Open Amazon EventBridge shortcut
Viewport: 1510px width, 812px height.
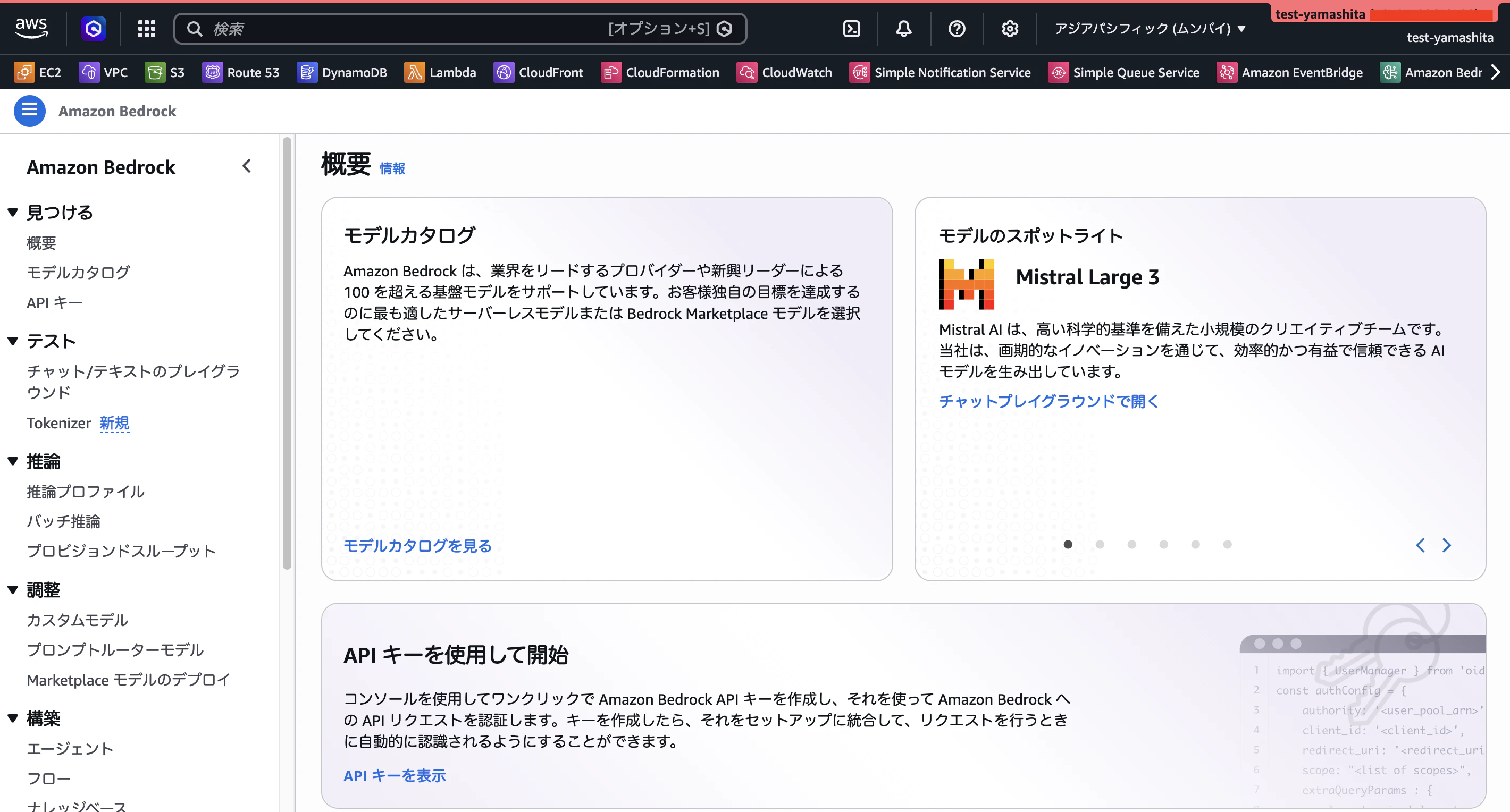tap(1289, 72)
